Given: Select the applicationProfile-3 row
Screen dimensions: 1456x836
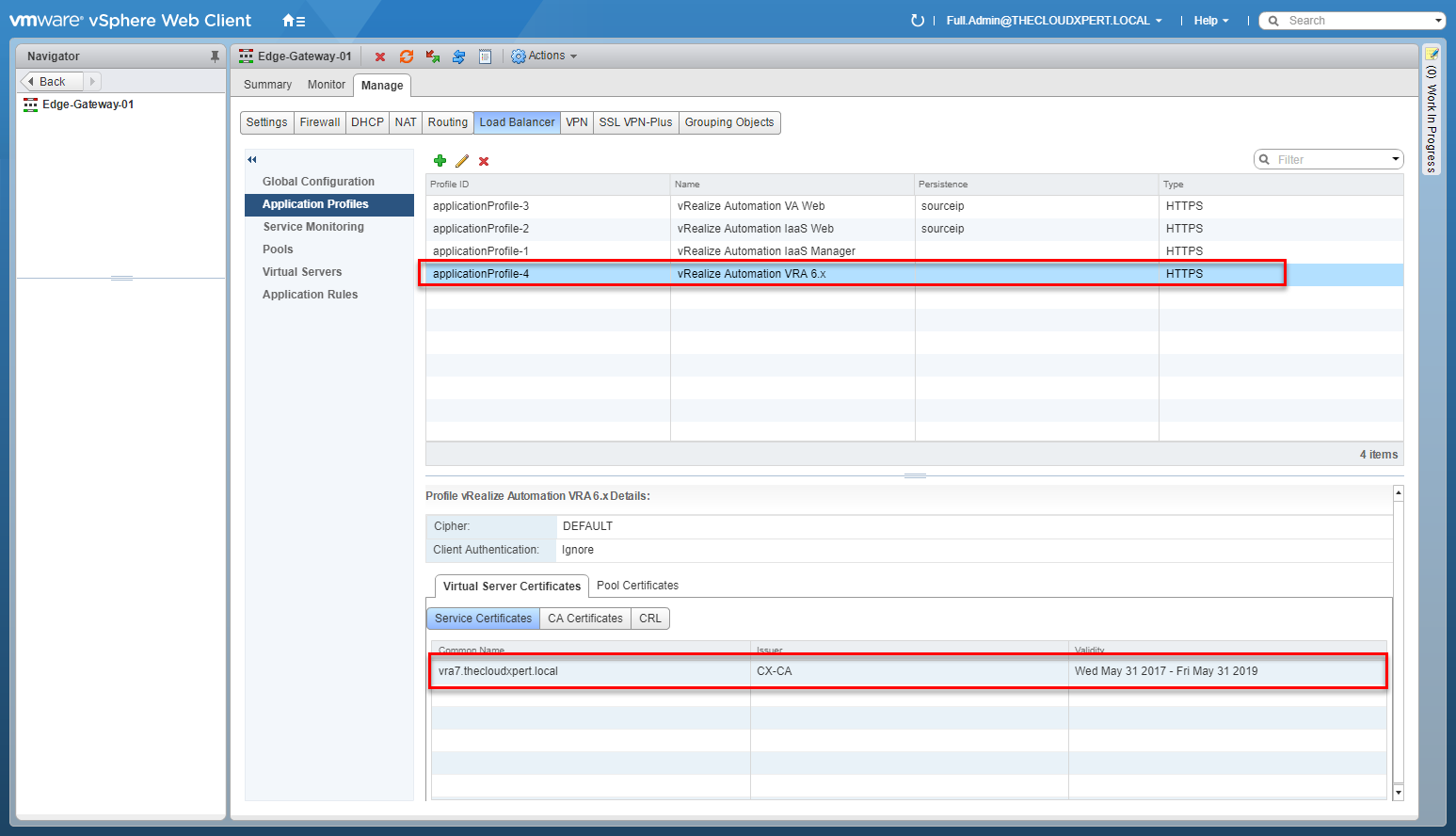Looking at the screenshot, I should tap(546, 206).
